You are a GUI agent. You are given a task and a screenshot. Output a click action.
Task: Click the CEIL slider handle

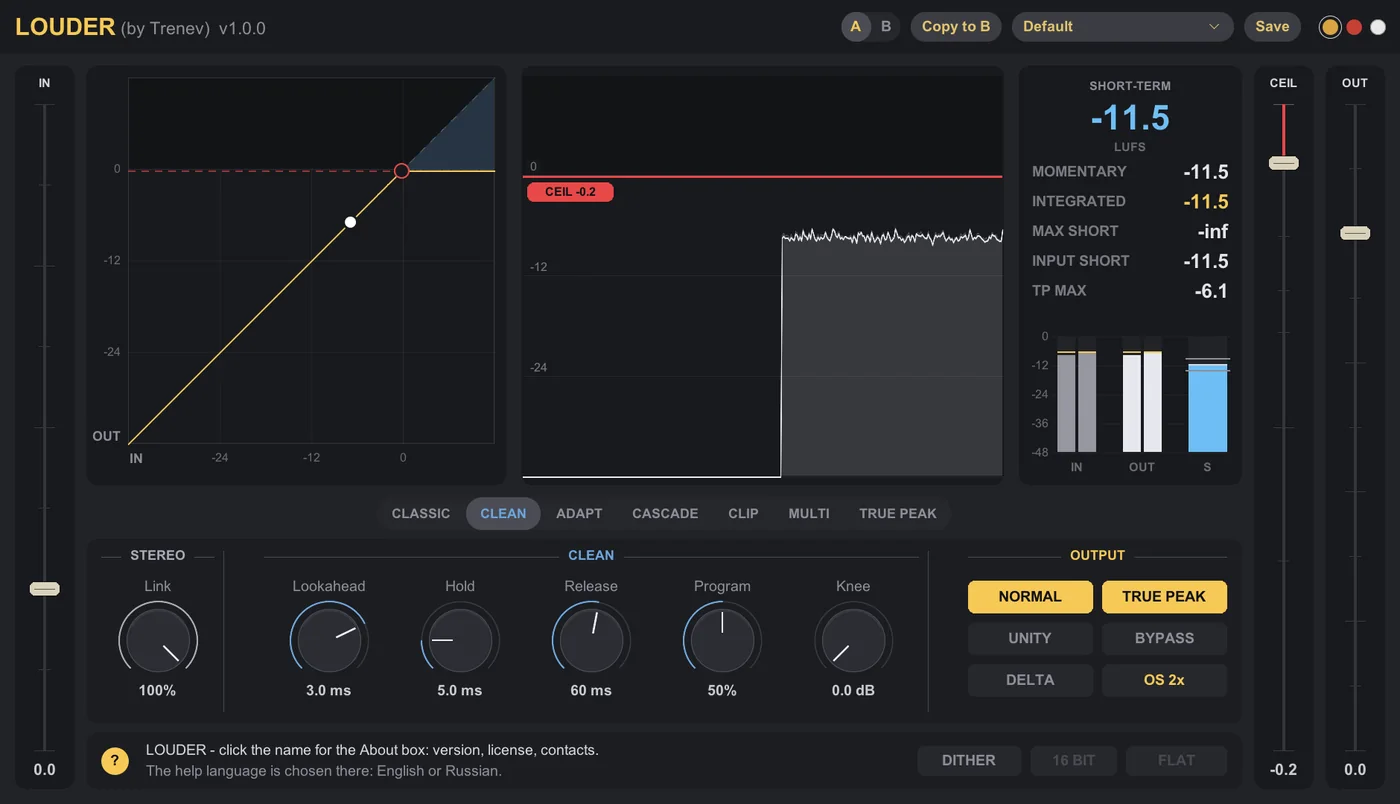[x=1283, y=163]
